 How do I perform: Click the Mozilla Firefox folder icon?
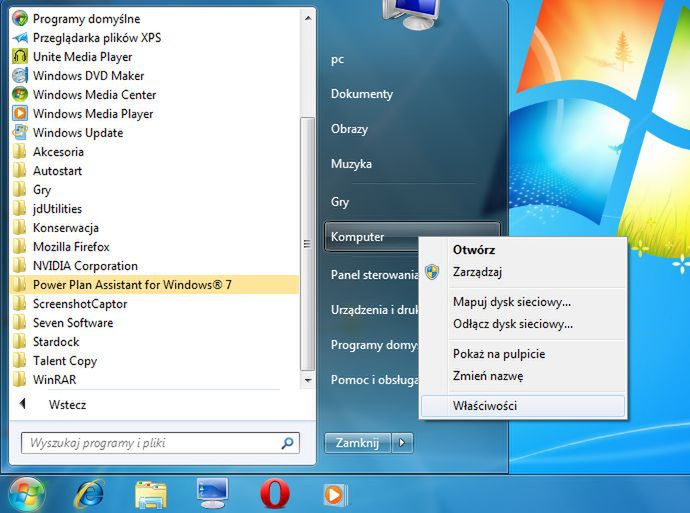pos(19,246)
